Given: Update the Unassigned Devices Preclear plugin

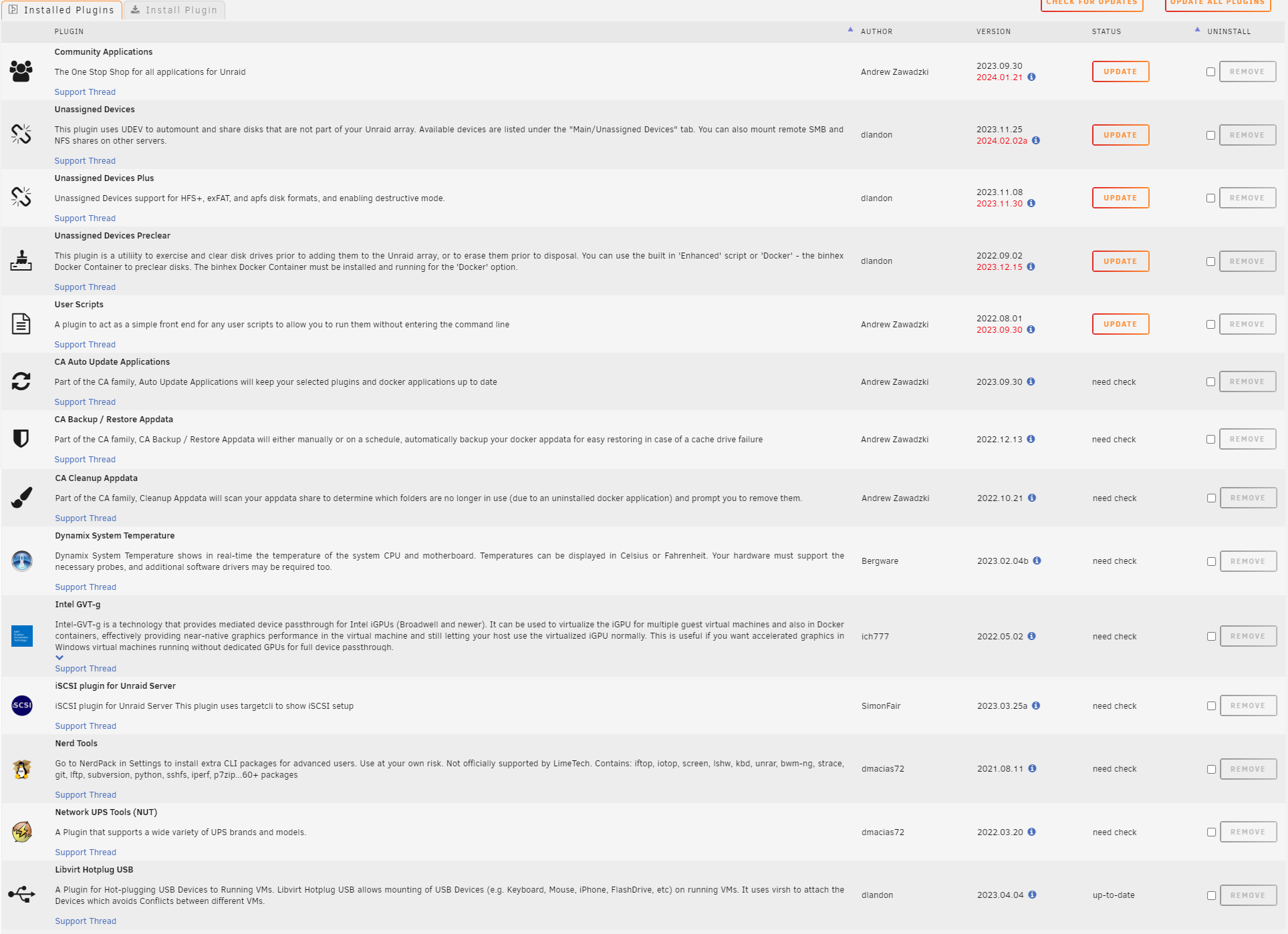Looking at the screenshot, I should pos(1120,261).
